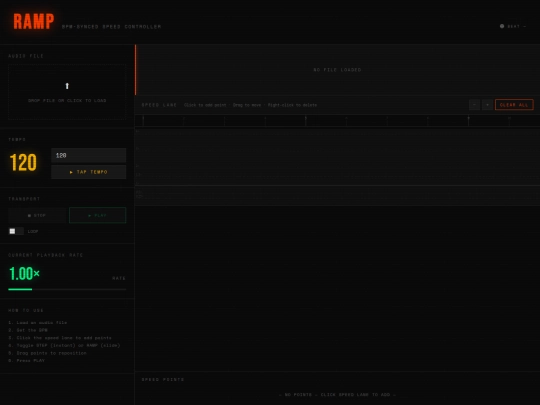Focus the BPM input field
The image size is (540, 405).
pyautogui.click(x=89, y=155)
